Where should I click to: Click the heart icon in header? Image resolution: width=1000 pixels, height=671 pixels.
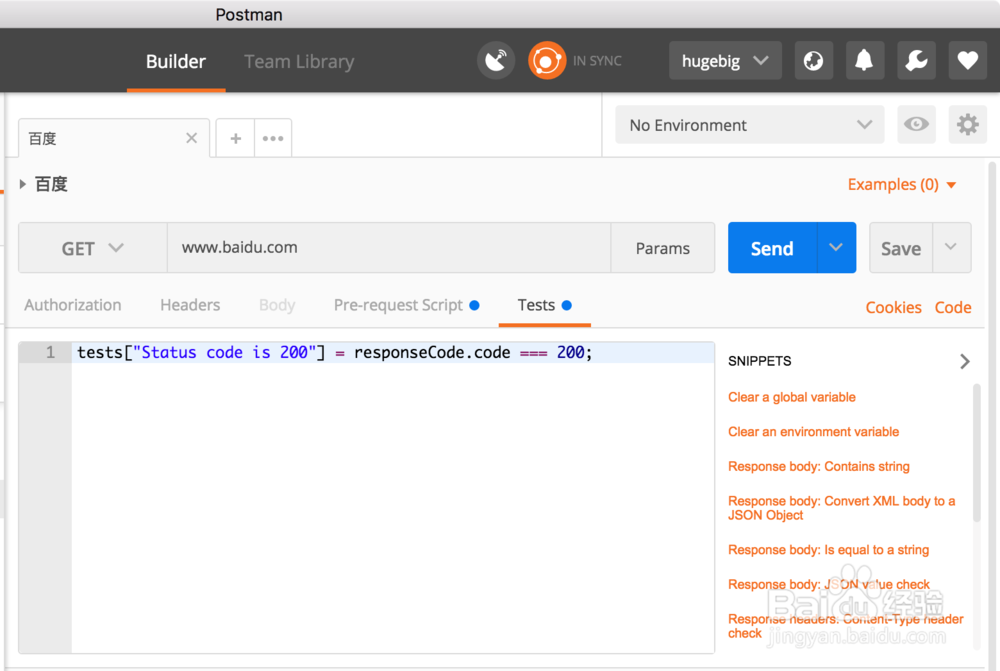(x=967, y=61)
